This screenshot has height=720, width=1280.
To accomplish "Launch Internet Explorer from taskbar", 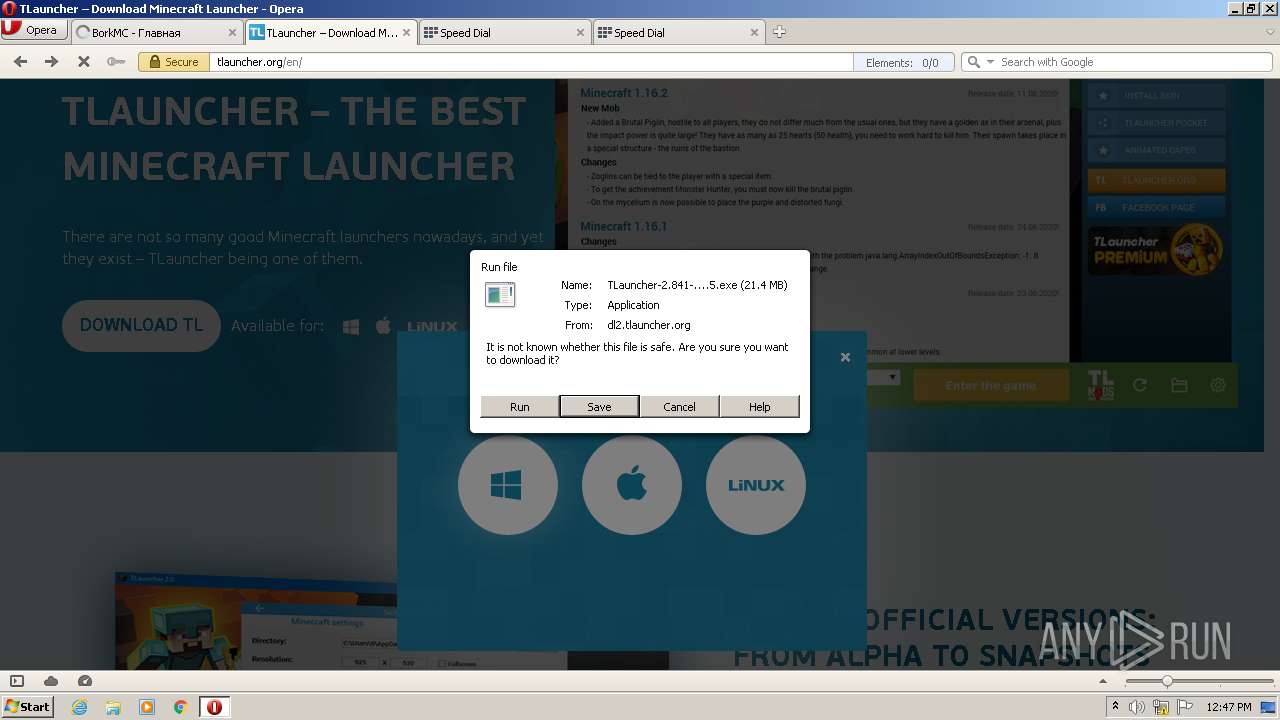I will 79,707.
